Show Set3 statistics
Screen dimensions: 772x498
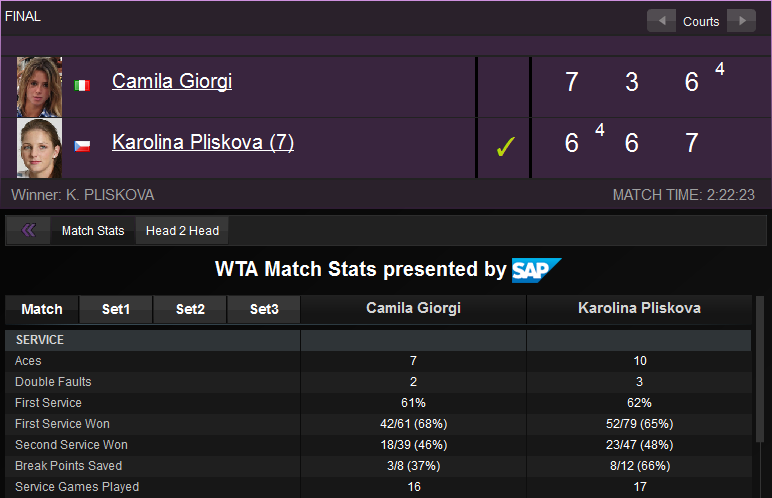click(x=264, y=309)
